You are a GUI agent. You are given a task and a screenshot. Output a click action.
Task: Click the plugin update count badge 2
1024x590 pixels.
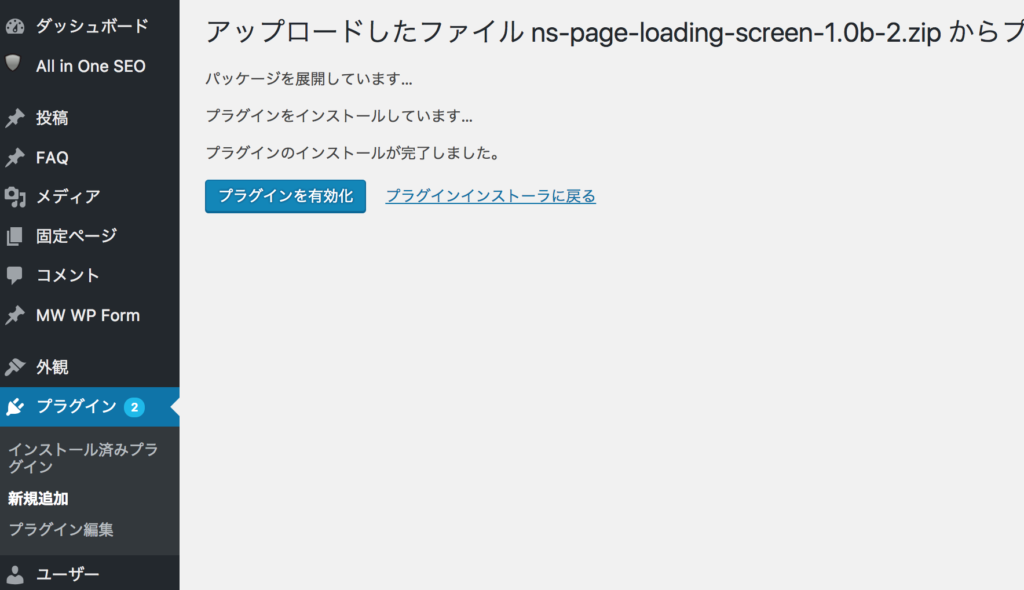[134, 407]
